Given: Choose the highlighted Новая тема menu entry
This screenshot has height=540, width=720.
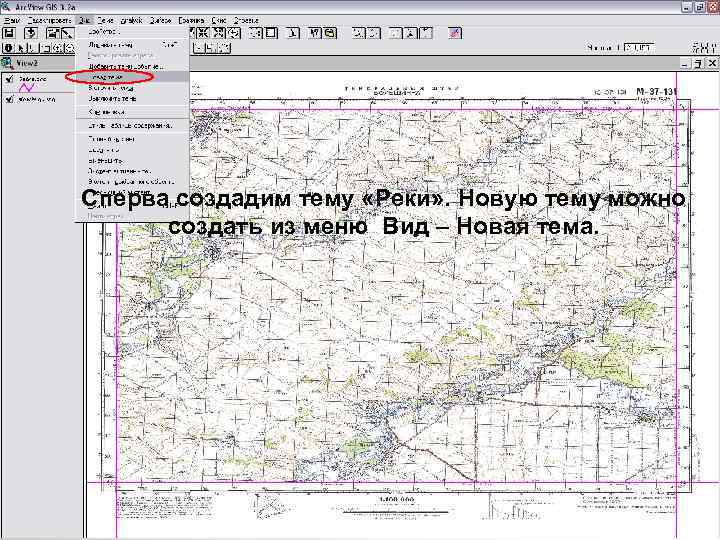Looking at the screenshot, I should 132,77.
